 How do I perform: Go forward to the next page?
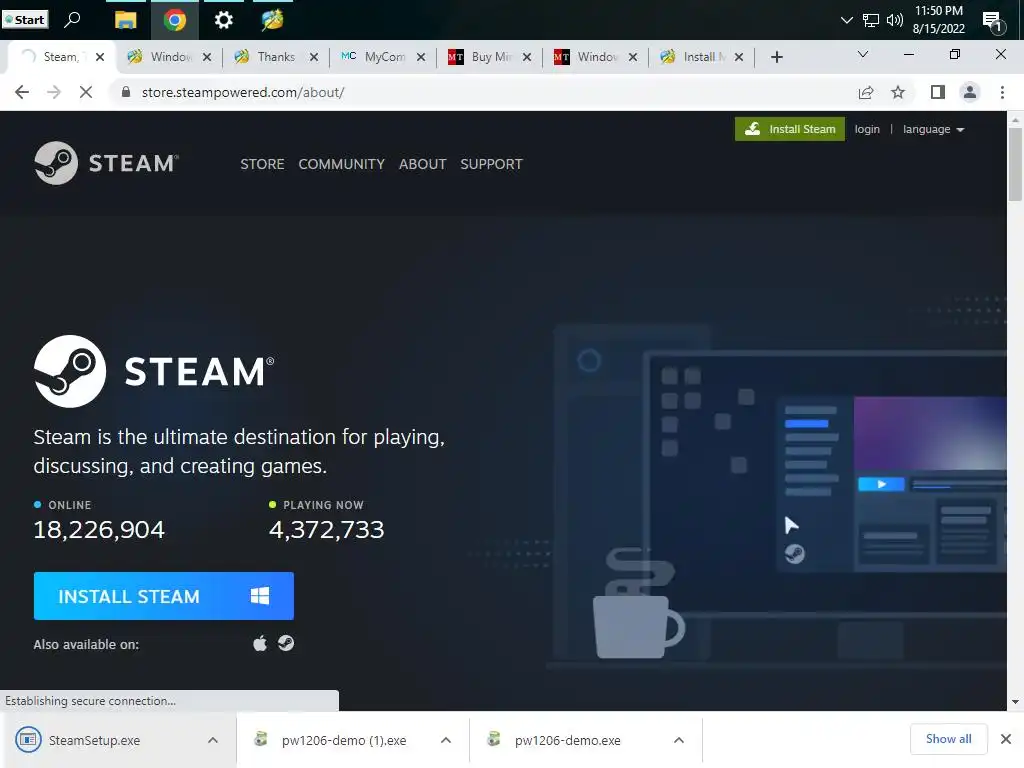tap(54, 92)
